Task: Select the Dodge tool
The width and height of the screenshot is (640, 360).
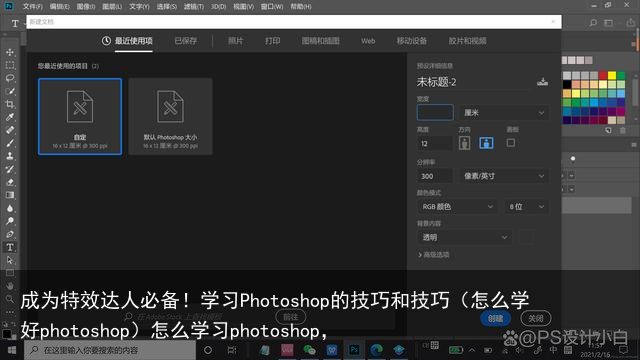Action: pos(10,221)
